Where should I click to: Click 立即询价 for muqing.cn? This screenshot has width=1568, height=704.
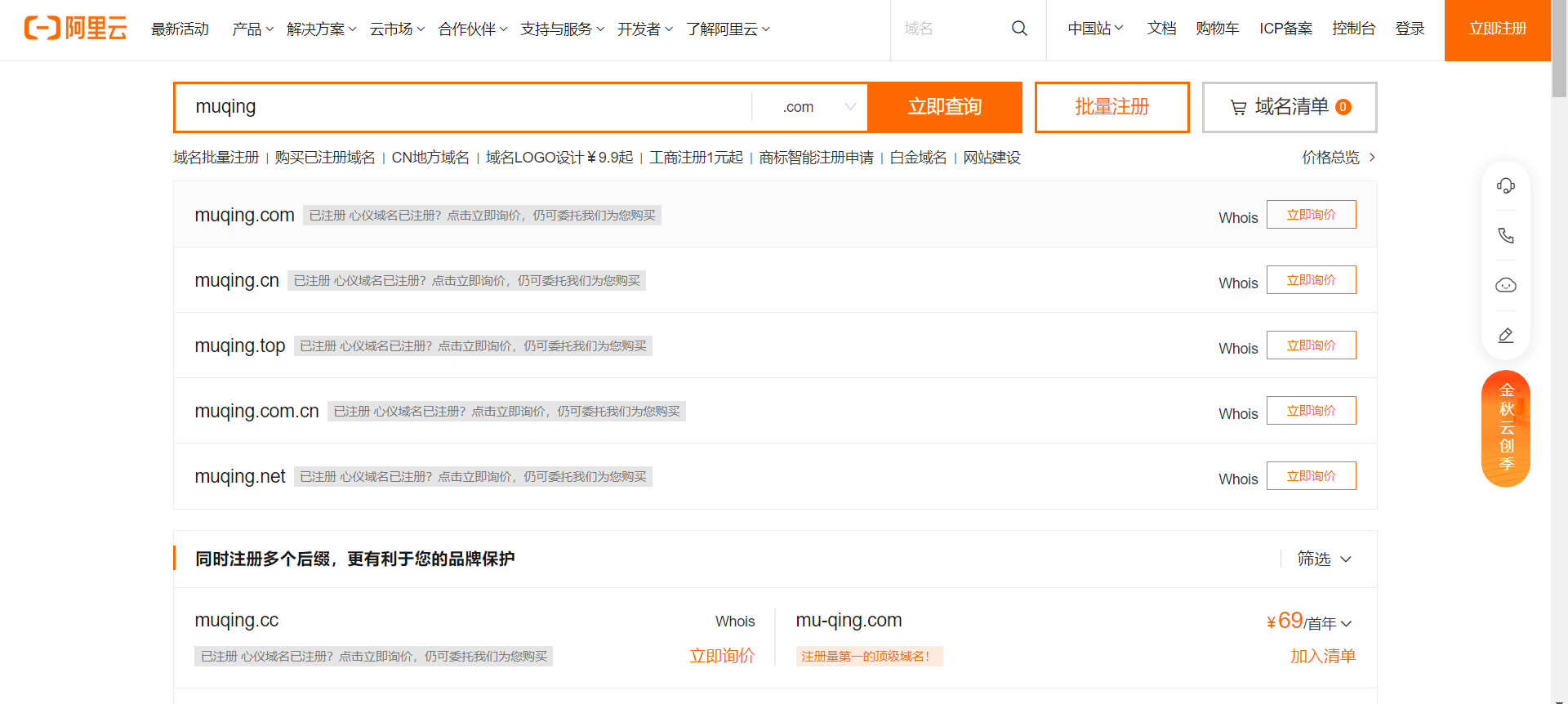point(1312,280)
